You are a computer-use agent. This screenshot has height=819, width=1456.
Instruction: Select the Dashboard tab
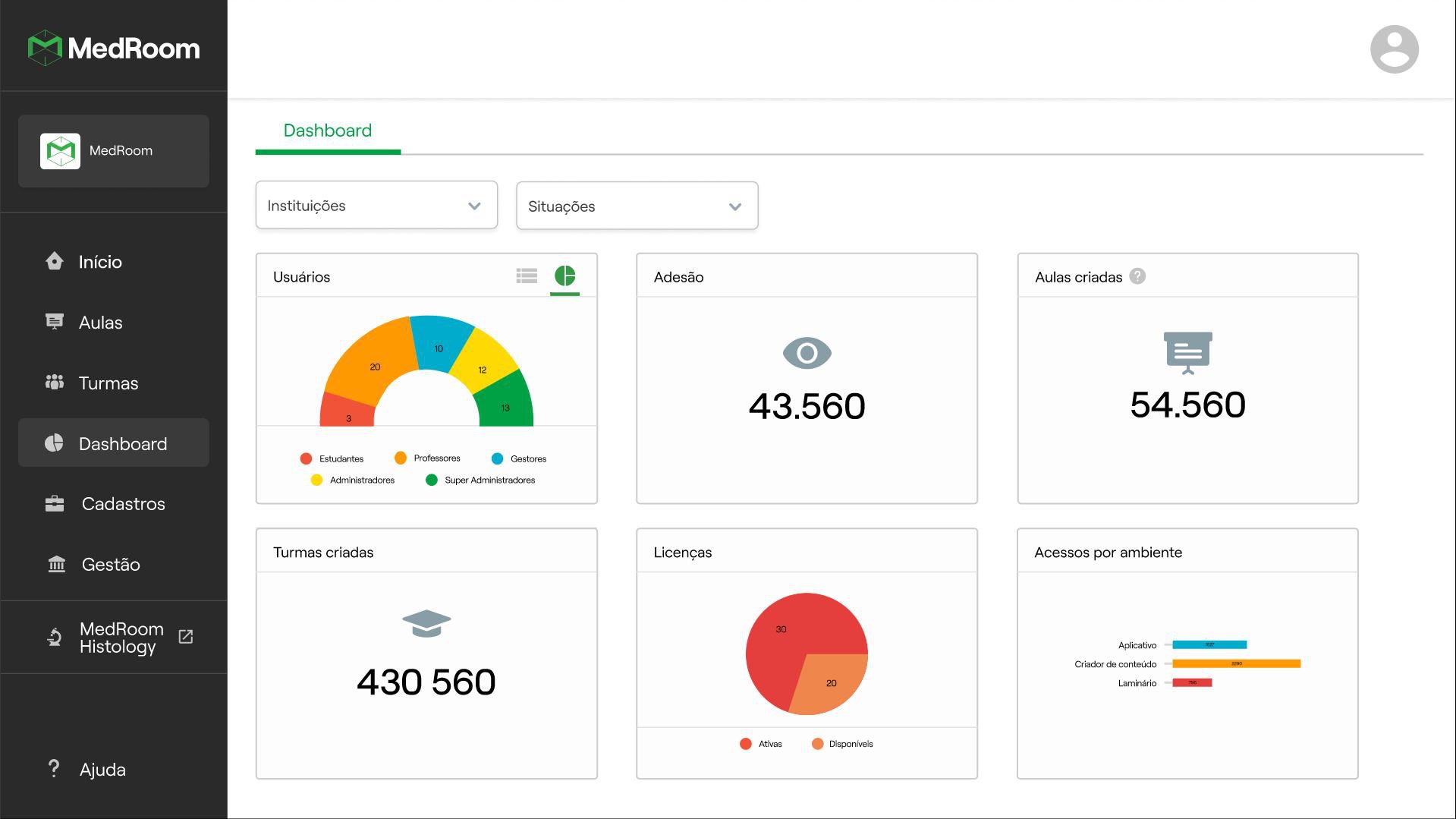click(328, 131)
